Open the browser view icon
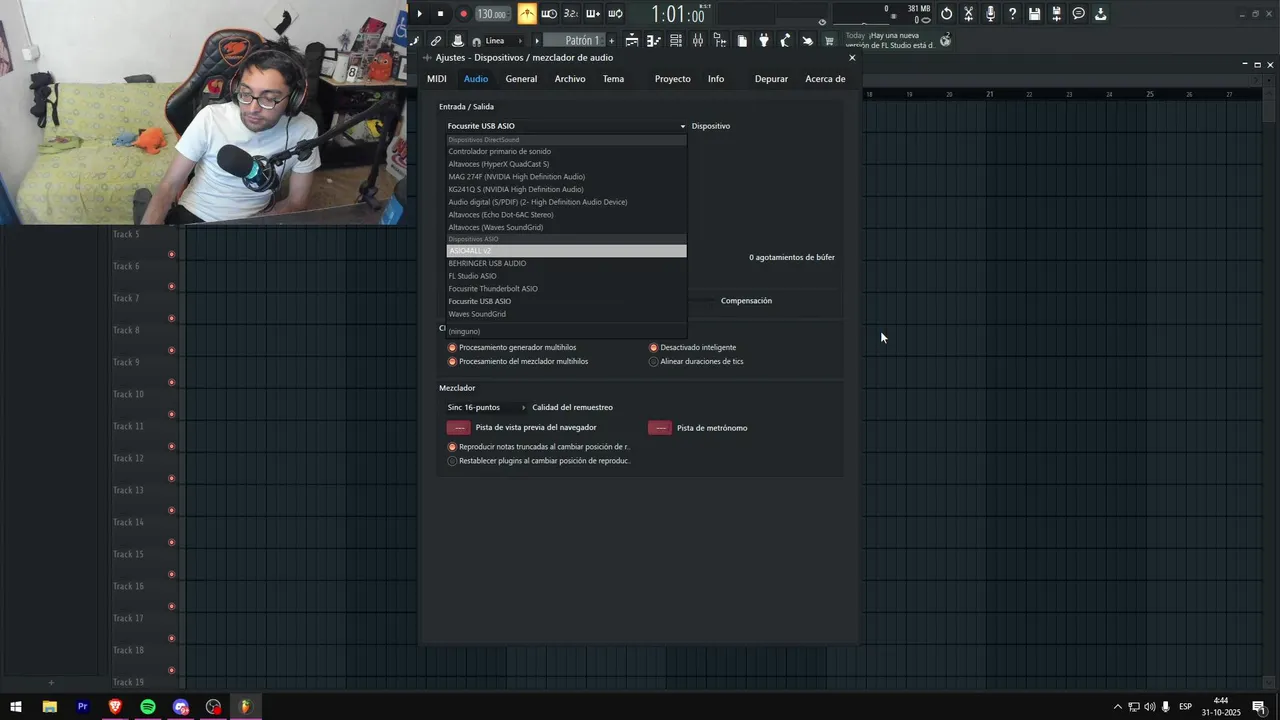1280x720 pixels. (x=720, y=41)
